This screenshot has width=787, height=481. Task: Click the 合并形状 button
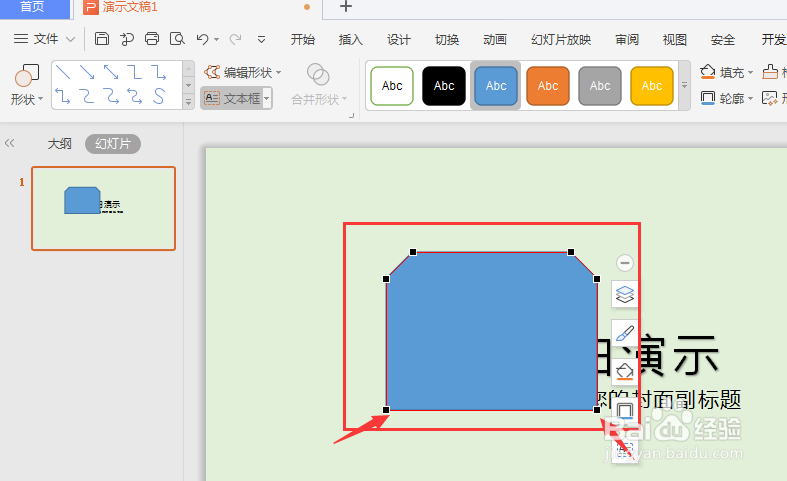tap(319, 84)
